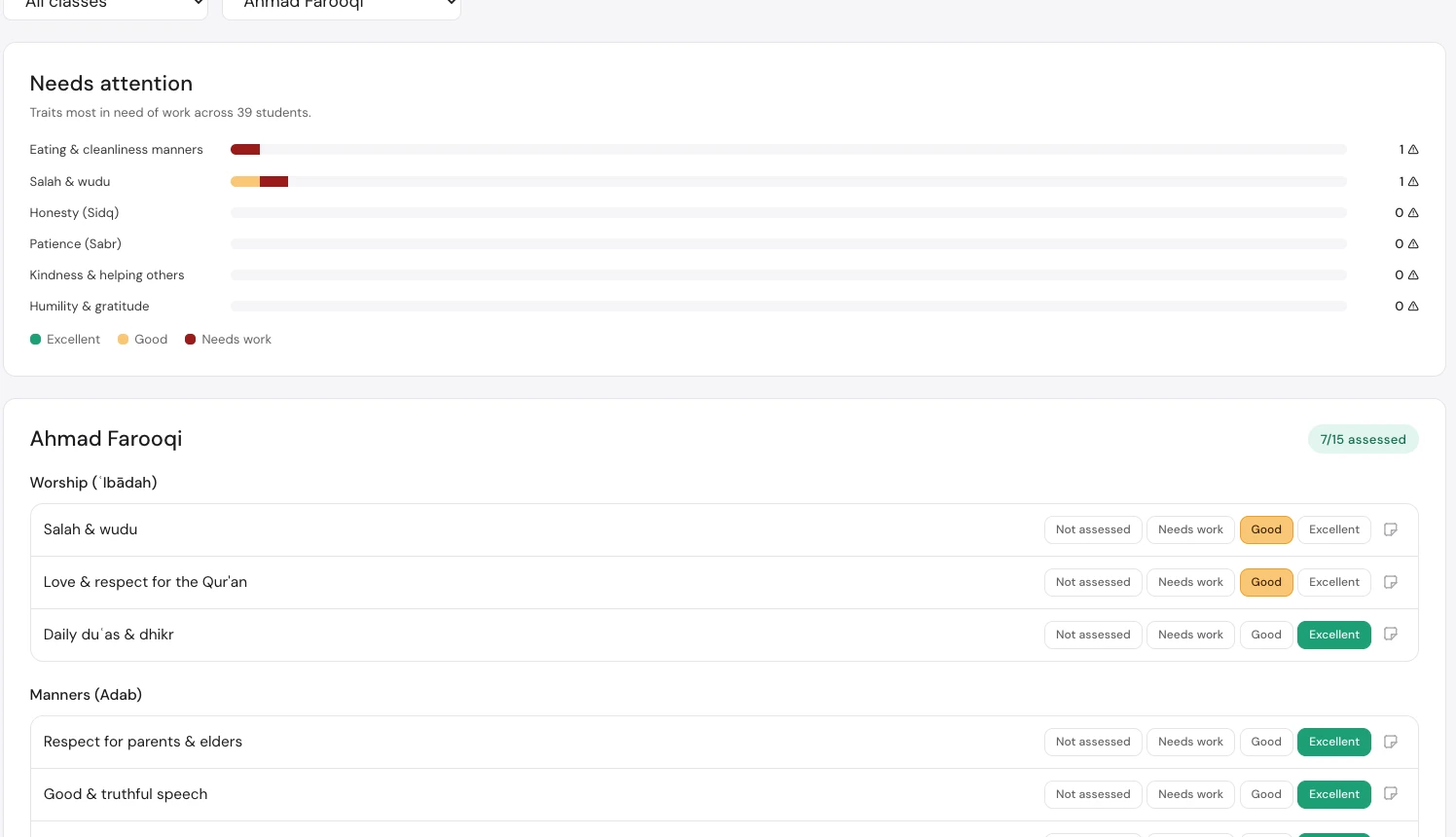1456x837 pixels.
Task: Open note icon for Good & truthful speech
Action: (1391, 794)
